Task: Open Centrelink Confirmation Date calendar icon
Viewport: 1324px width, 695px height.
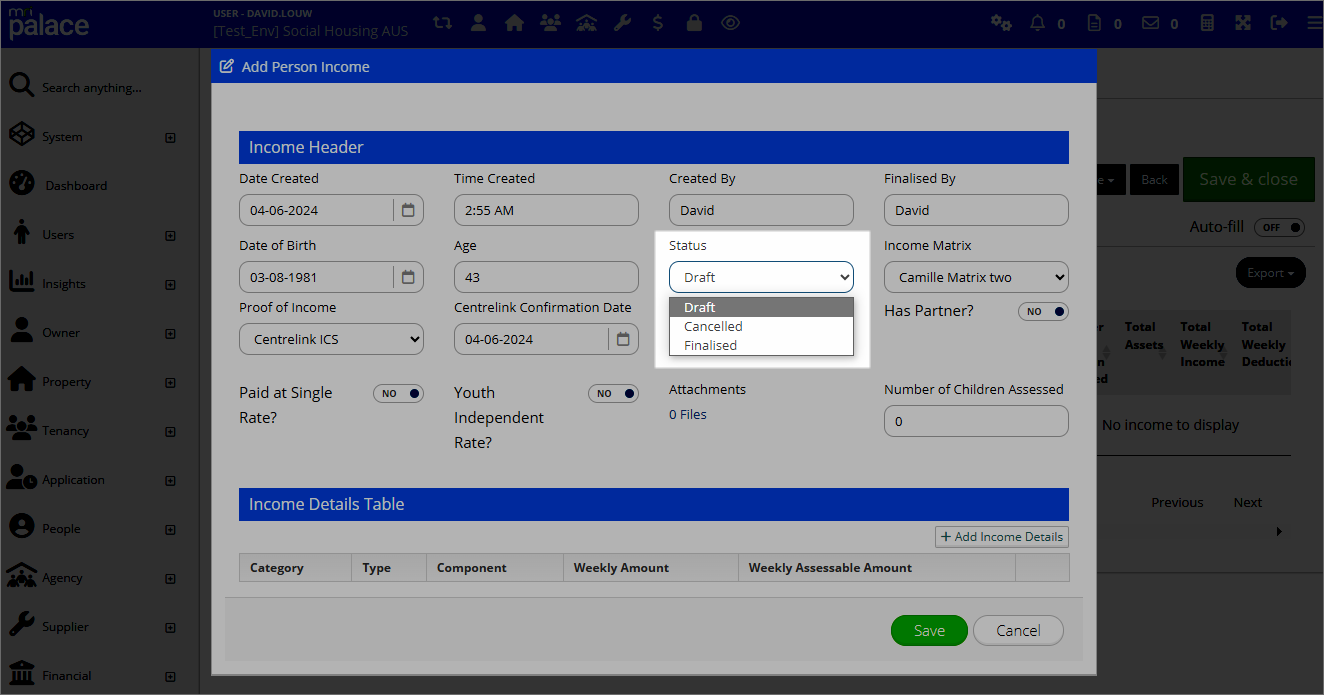Action: tap(623, 339)
